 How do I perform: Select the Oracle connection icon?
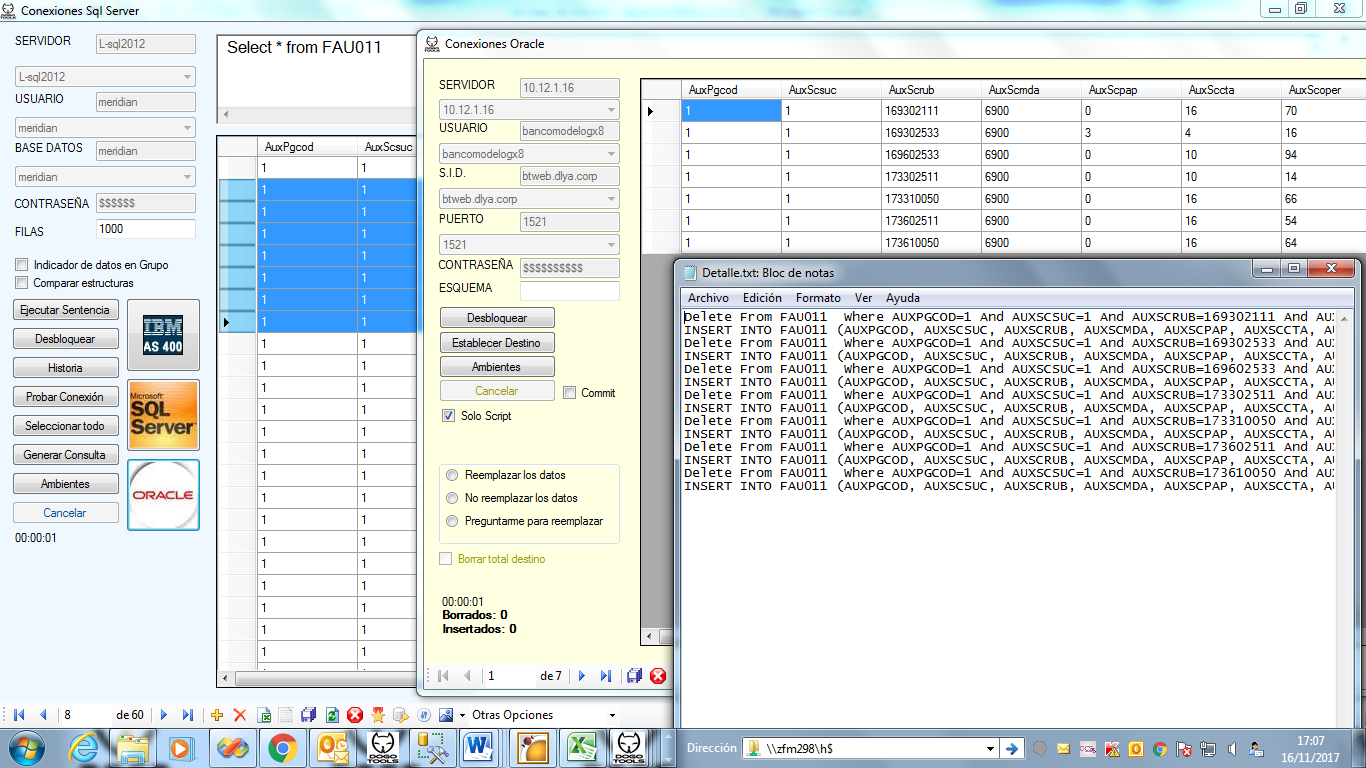tap(164, 494)
